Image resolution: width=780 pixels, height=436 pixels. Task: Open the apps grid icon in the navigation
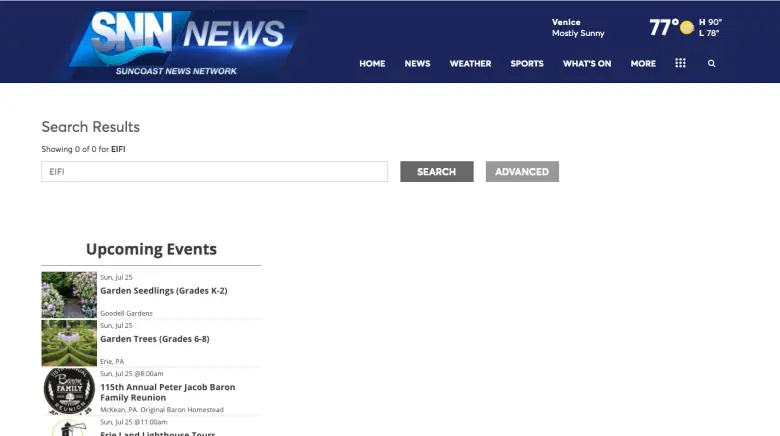coord(680,63)
